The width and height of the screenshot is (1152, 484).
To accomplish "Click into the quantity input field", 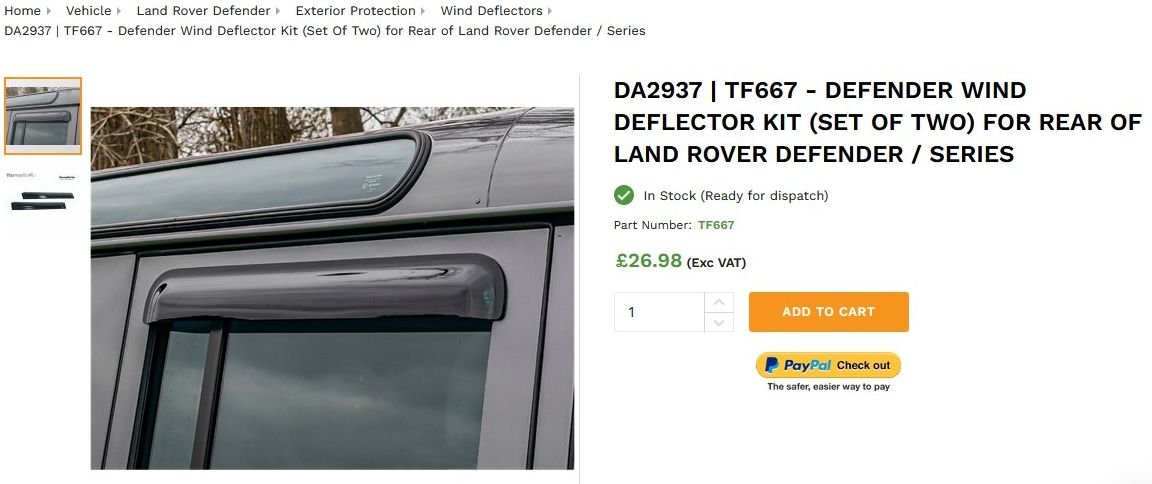I will tap(659, 312).
